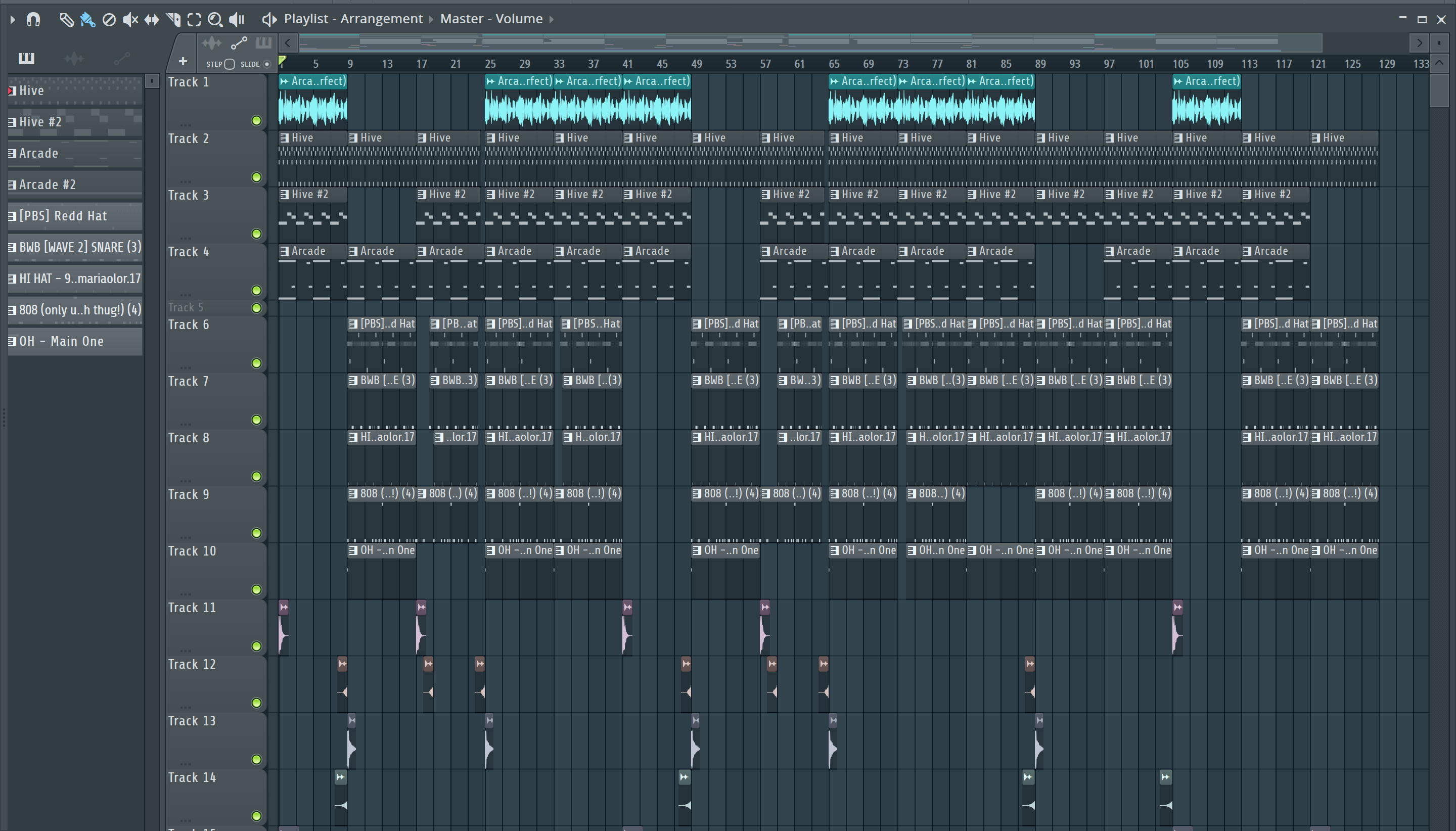Select 808 (only u..h thug!) (4) in picker
Screen dimensions: 1456x831
(x=75, y=310)
